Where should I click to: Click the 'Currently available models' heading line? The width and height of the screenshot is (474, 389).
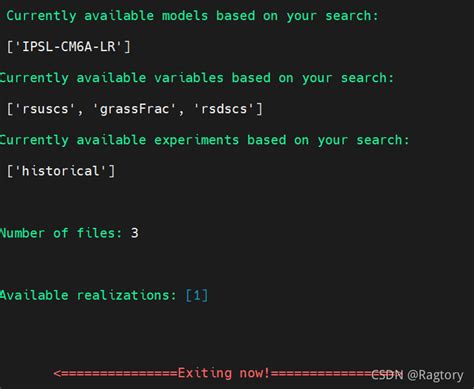click(x=192, y=16)
